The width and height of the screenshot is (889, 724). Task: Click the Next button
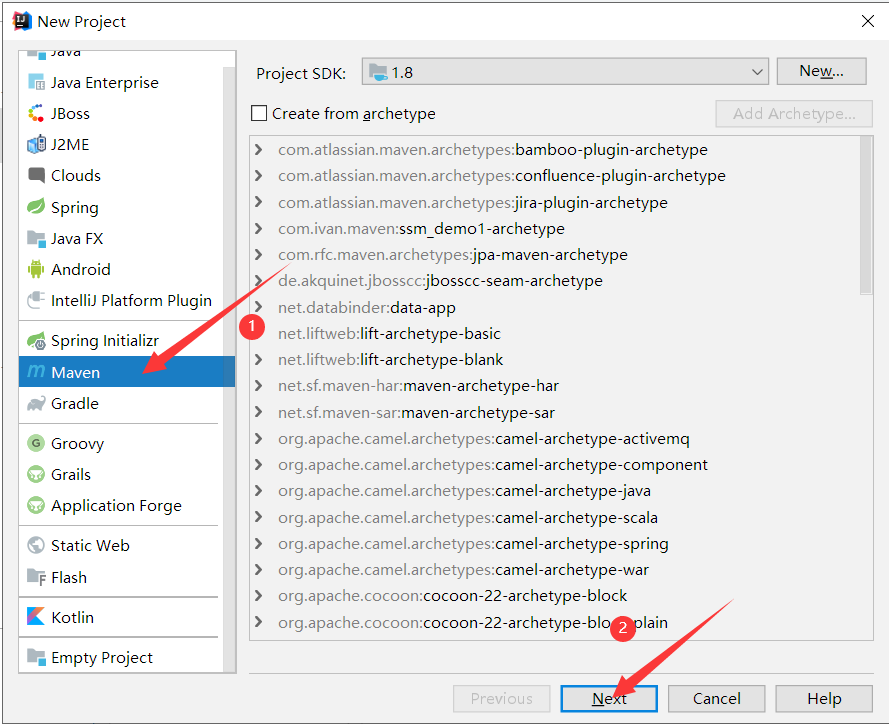(609, 698)
